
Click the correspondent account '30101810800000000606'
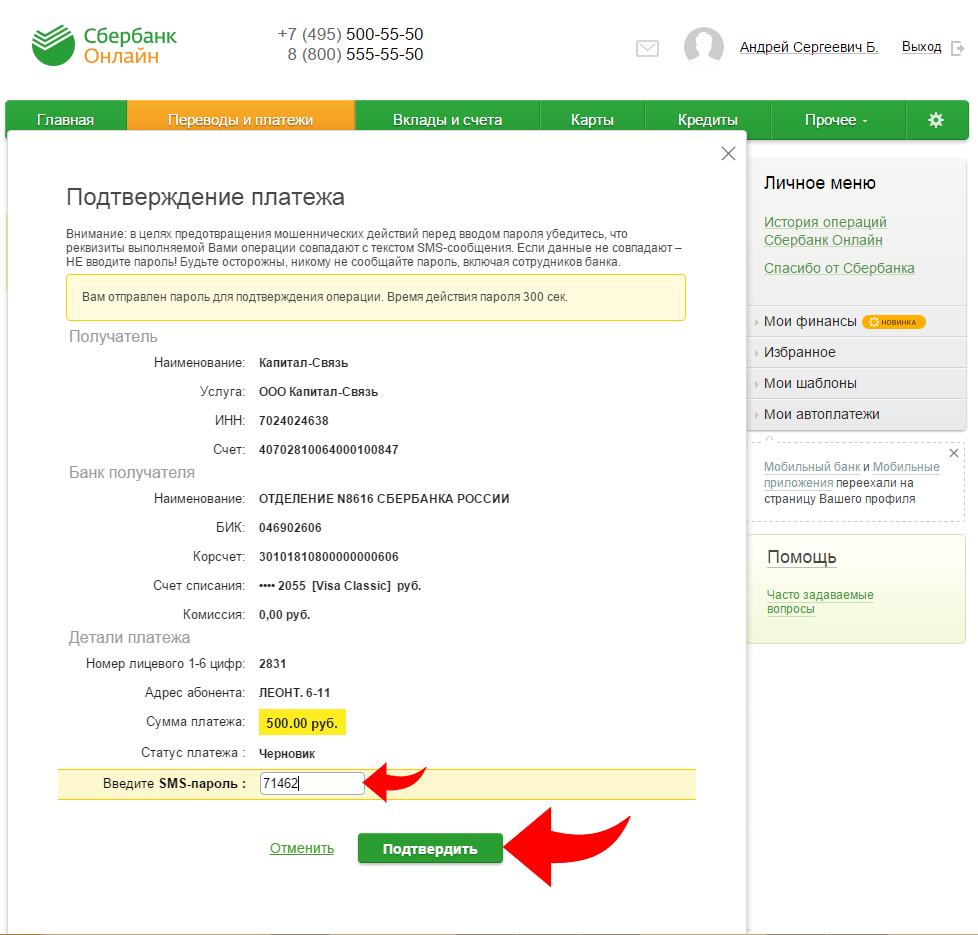[x=329, y=557]
